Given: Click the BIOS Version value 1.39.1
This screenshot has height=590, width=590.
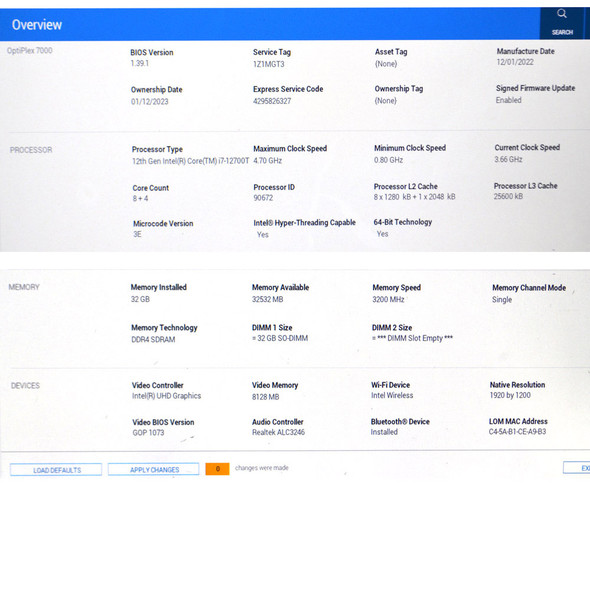Looking at the screenshot, I should [140, 63].
